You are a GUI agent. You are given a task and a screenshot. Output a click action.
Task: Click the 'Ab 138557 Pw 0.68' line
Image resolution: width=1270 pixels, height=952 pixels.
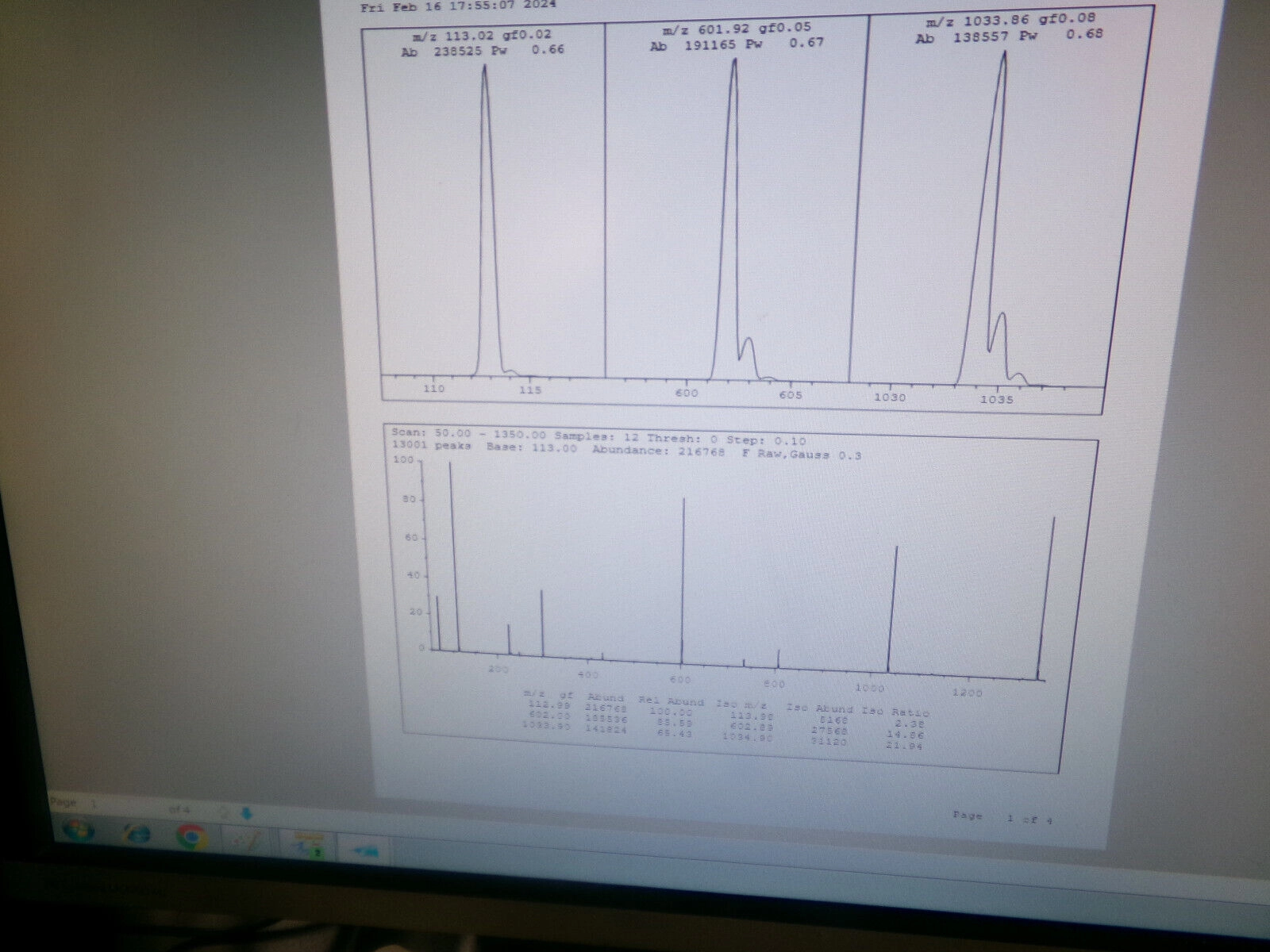[x=1009, y=36]
